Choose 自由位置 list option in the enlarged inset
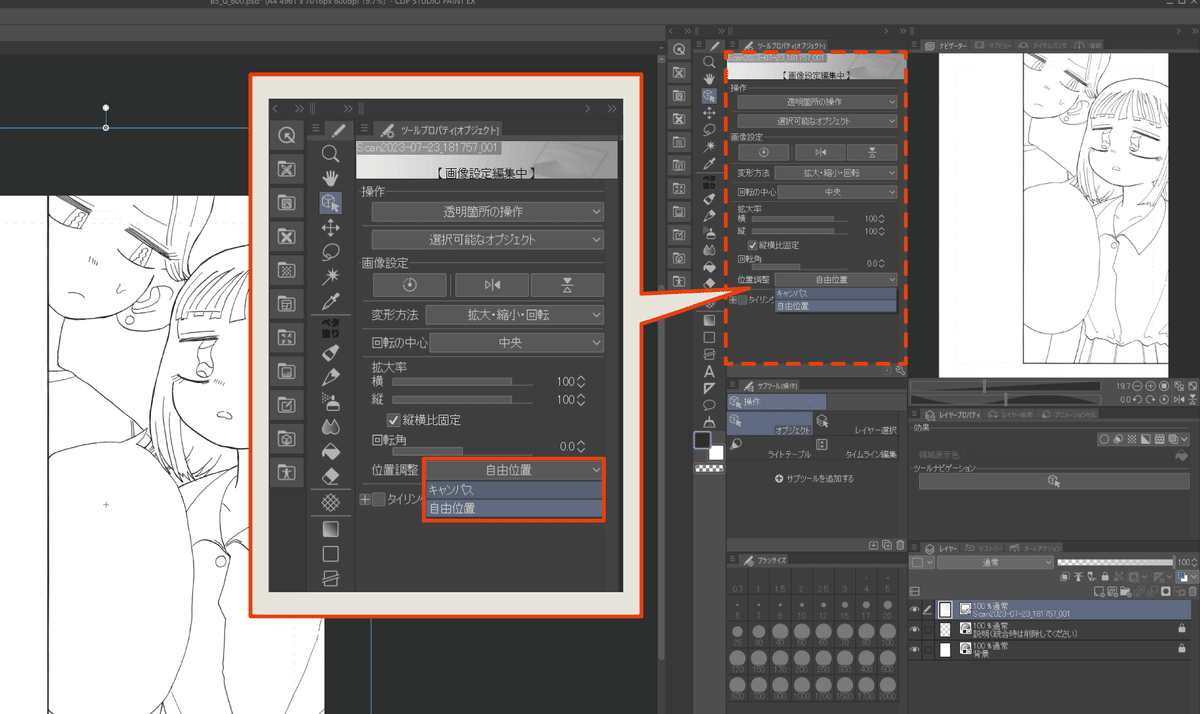This screenshot has height=714, width=1200. coord(514,508)
